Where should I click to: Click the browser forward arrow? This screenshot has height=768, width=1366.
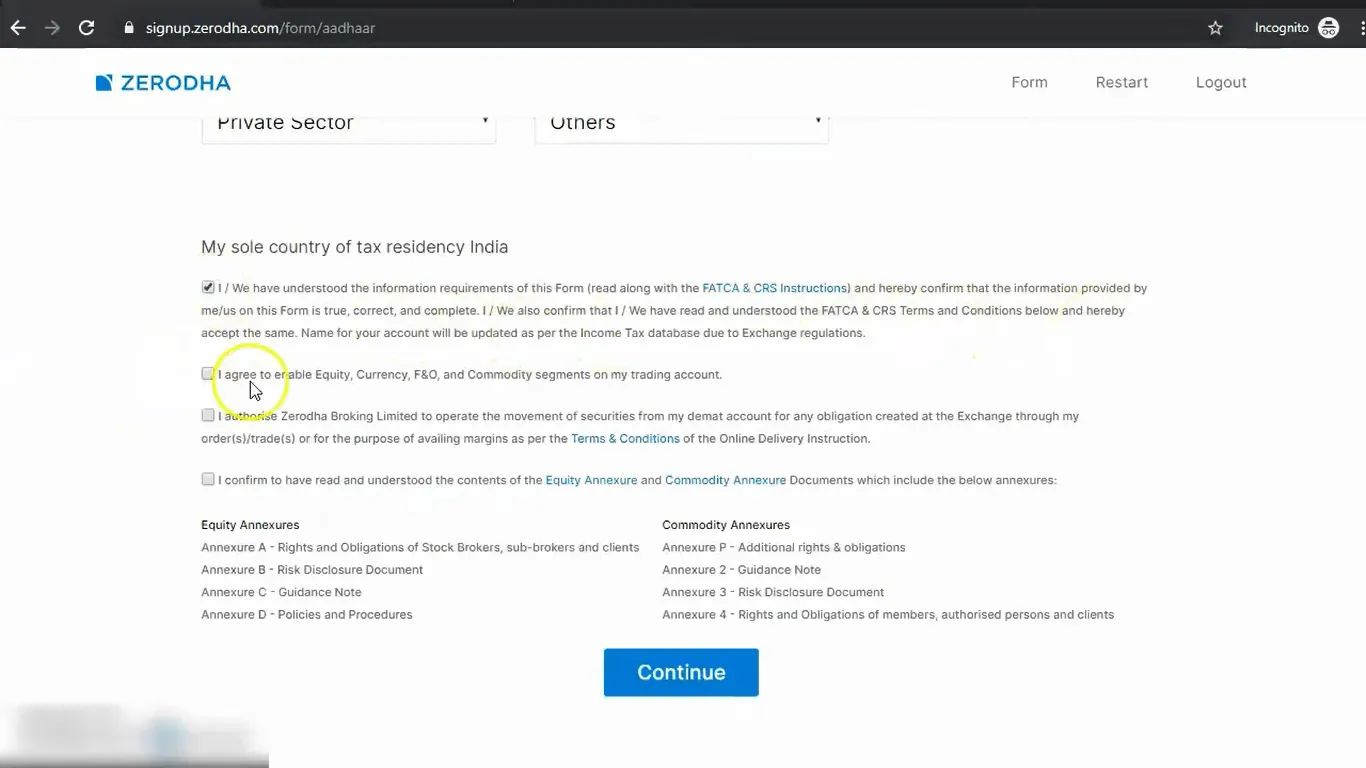52,28
